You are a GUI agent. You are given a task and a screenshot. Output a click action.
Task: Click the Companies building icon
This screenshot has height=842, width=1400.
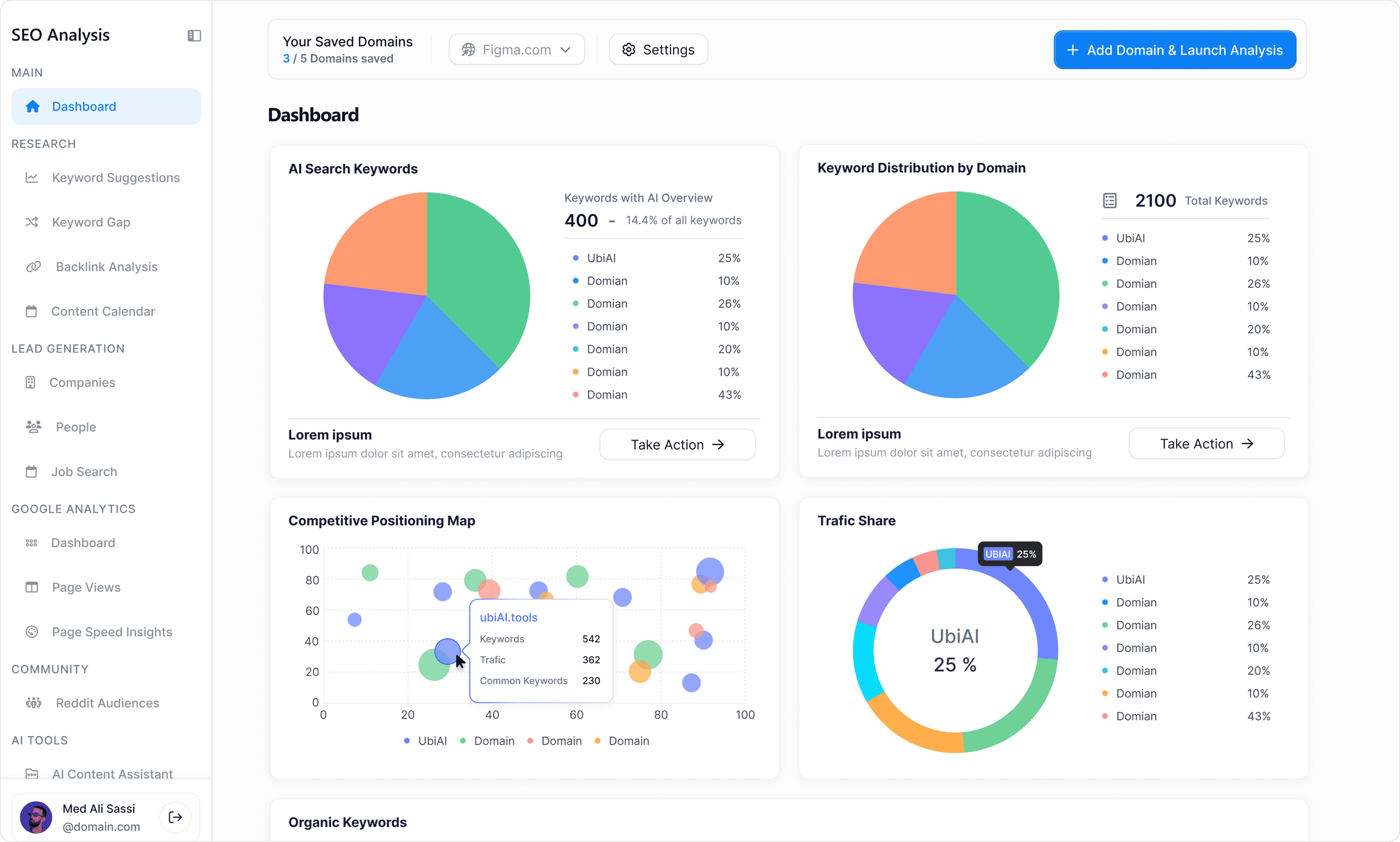[31, 382]
